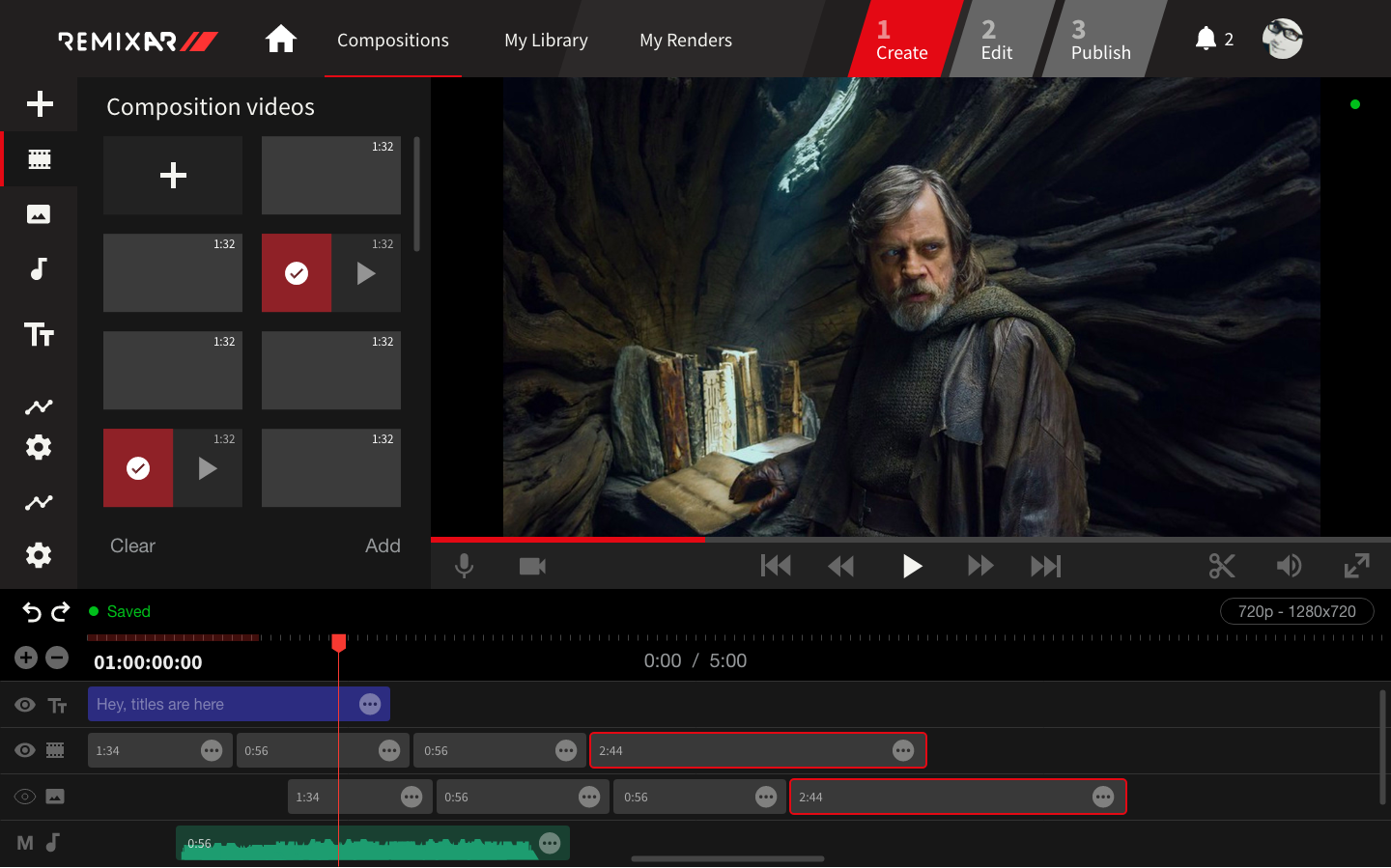Zoom in the timeline with plus
Screen dimensions: 1391x868
click(26, 658)
